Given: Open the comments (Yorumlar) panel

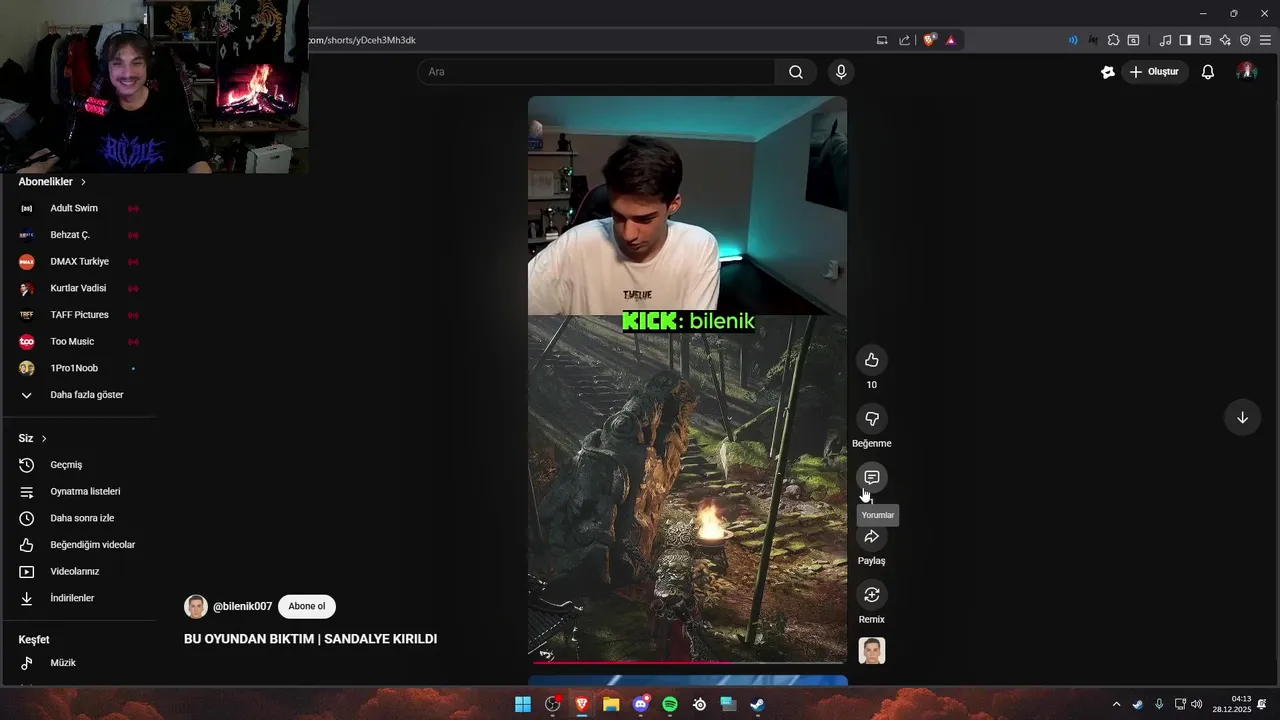Looking at the screenshot, I should click(x=871, y=477).
